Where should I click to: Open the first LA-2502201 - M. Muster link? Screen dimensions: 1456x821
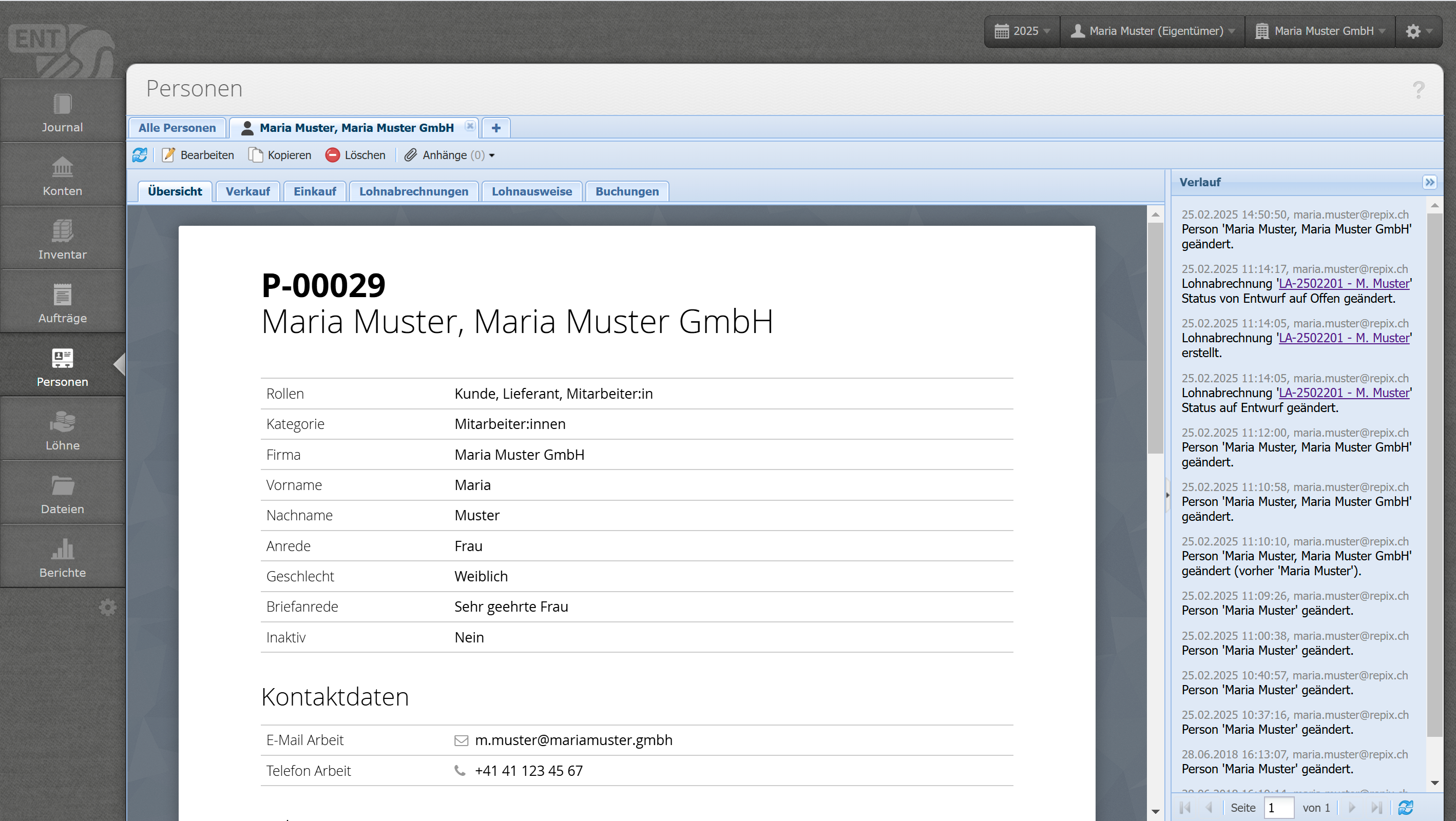coord(1344,284)
